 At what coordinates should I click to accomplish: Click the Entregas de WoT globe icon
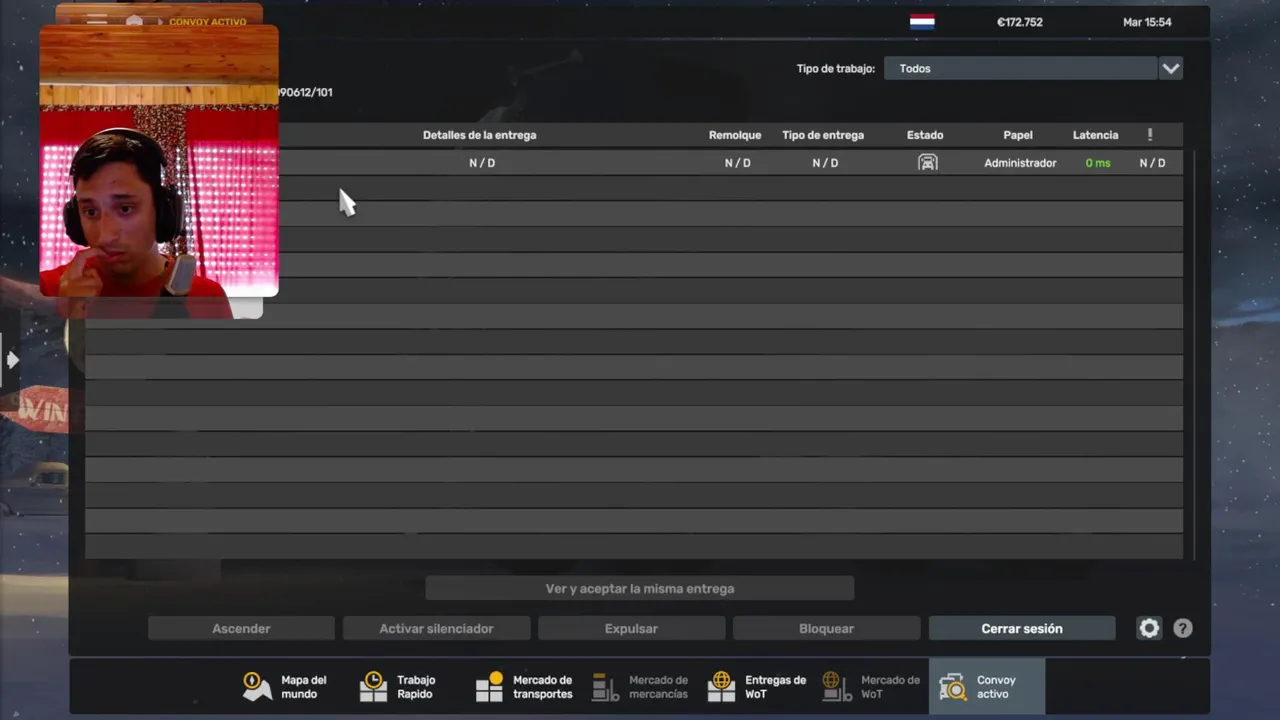click(721, 686)
